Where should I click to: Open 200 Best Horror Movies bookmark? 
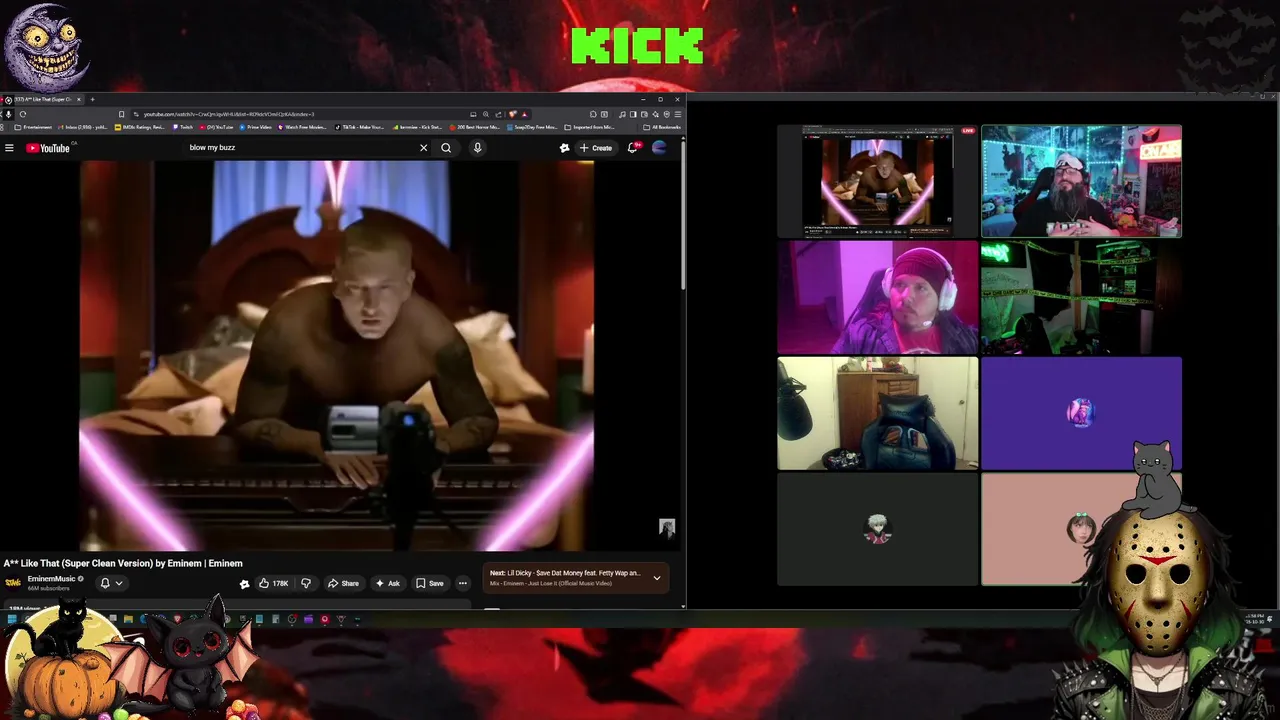click(474, 127)
